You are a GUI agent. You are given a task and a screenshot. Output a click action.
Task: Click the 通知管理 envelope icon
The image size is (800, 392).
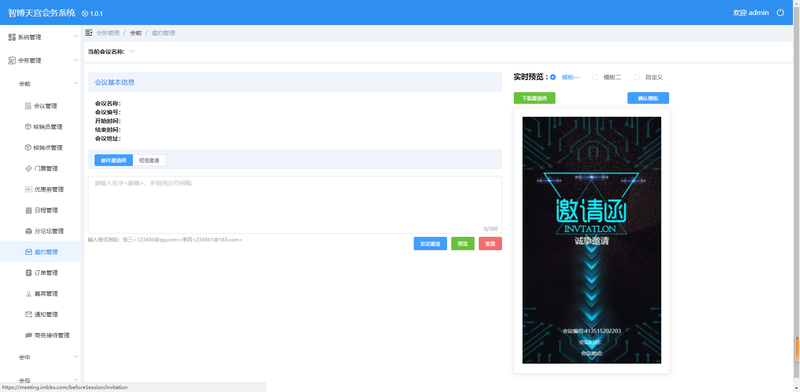pos(28,314)
